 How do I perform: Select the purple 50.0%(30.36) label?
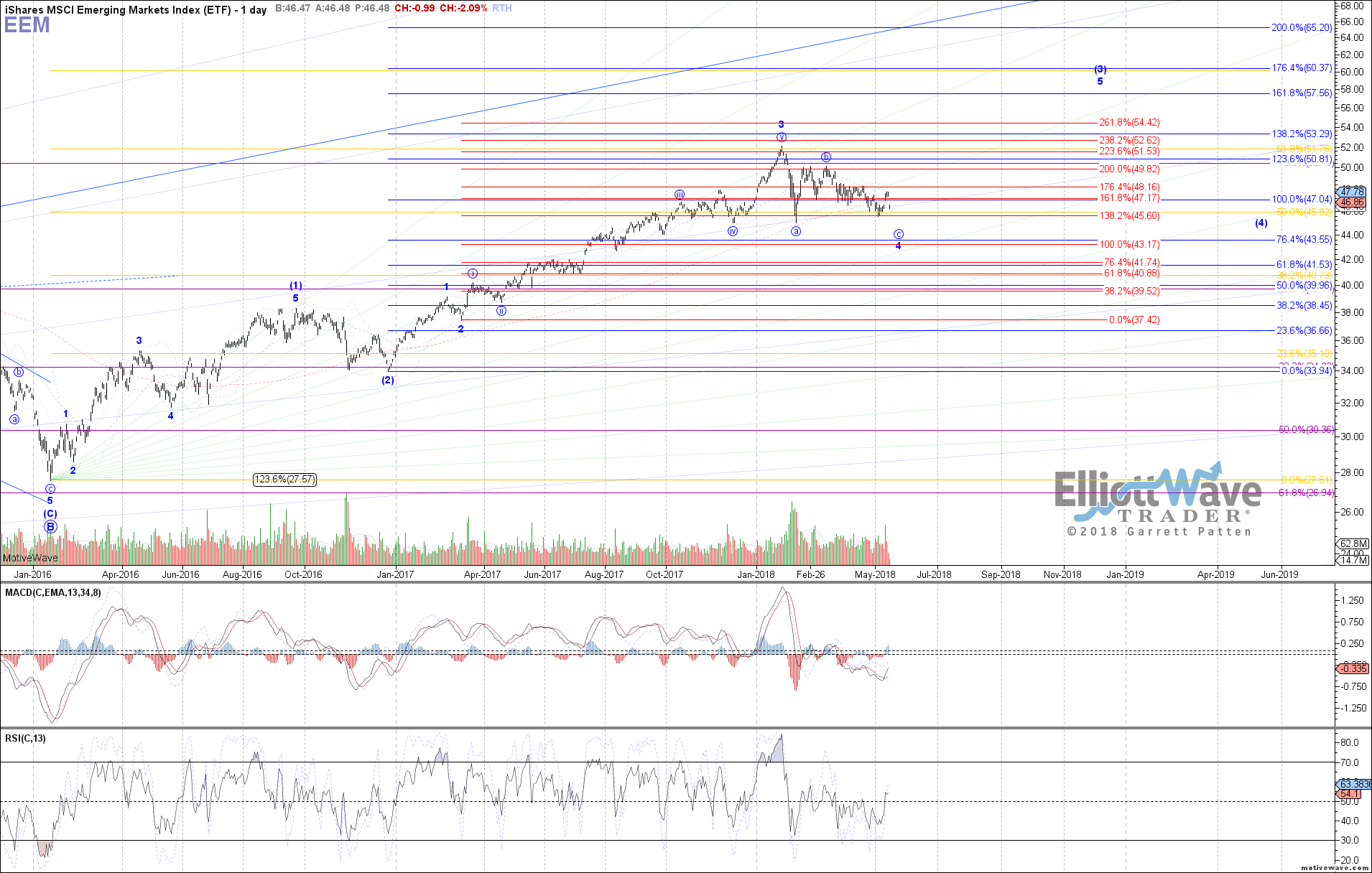(1306, 430)
